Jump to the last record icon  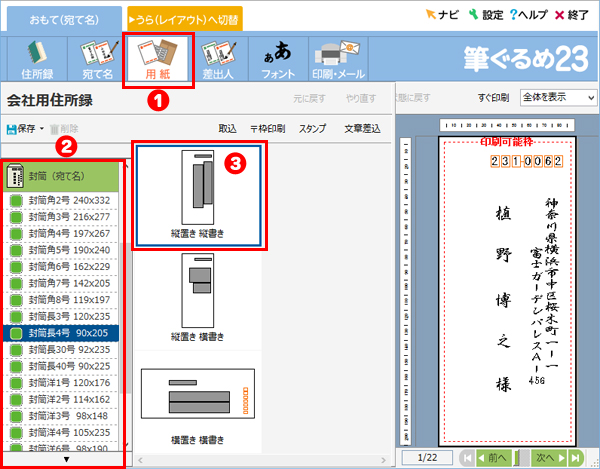coord(575,457)
